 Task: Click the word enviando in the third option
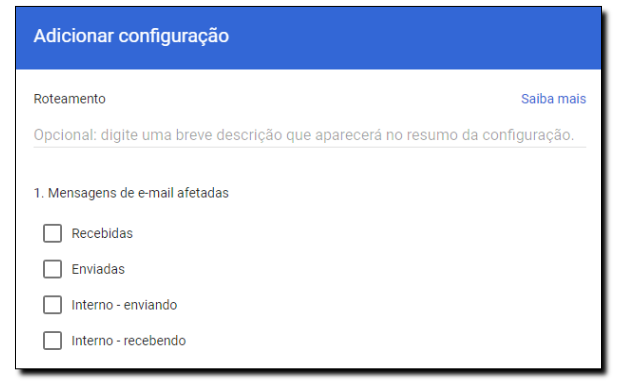[150, 305]
